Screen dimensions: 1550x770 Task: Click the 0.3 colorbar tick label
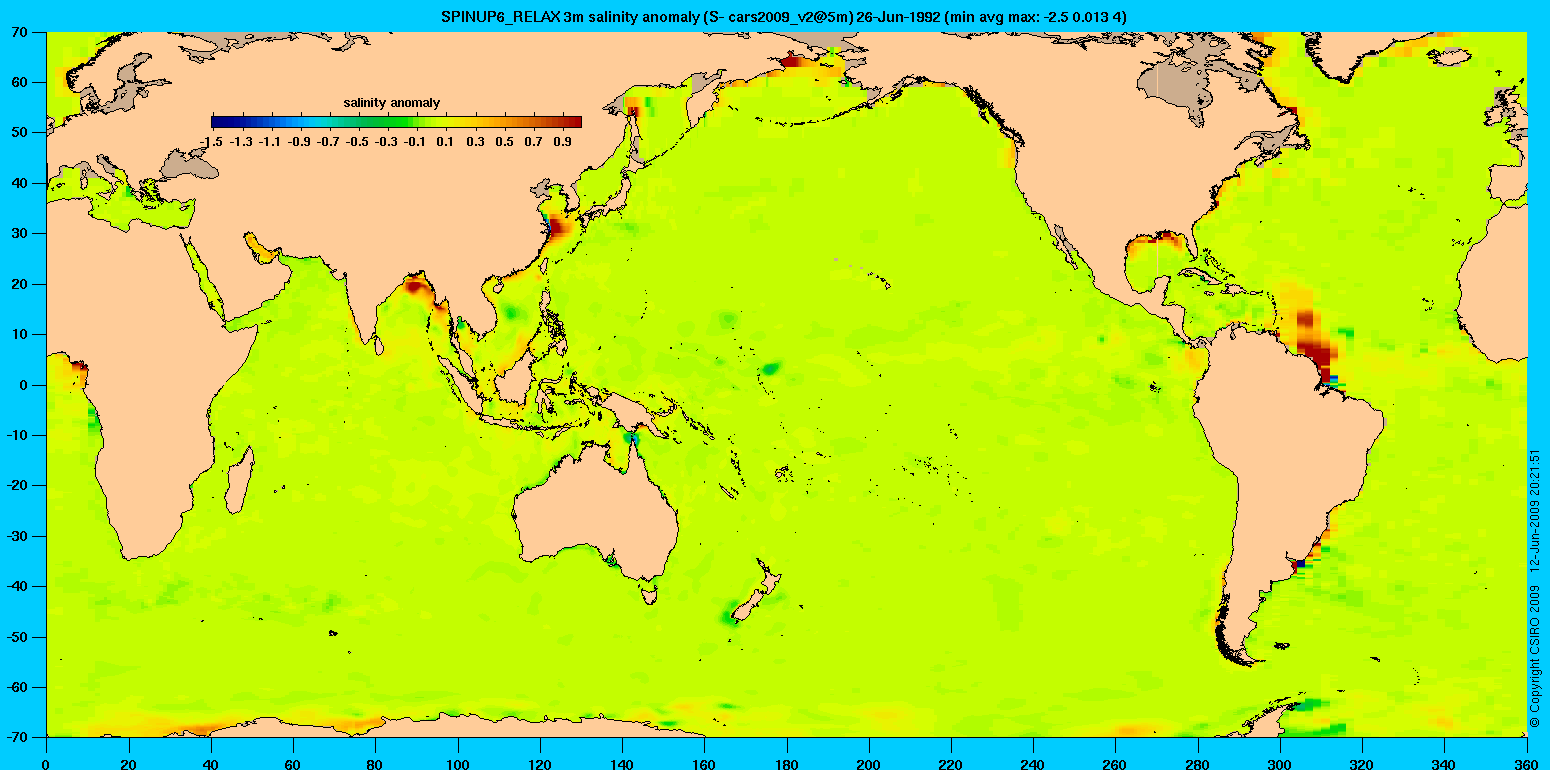click(475, 143)
